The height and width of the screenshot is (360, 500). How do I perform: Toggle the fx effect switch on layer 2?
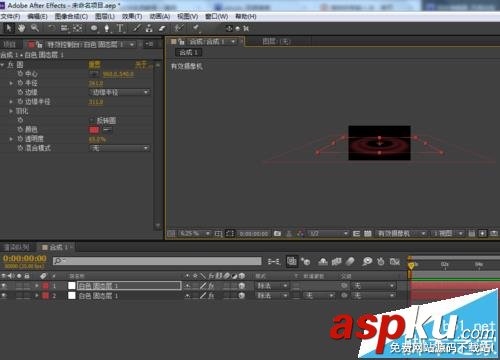pos(211,295)
